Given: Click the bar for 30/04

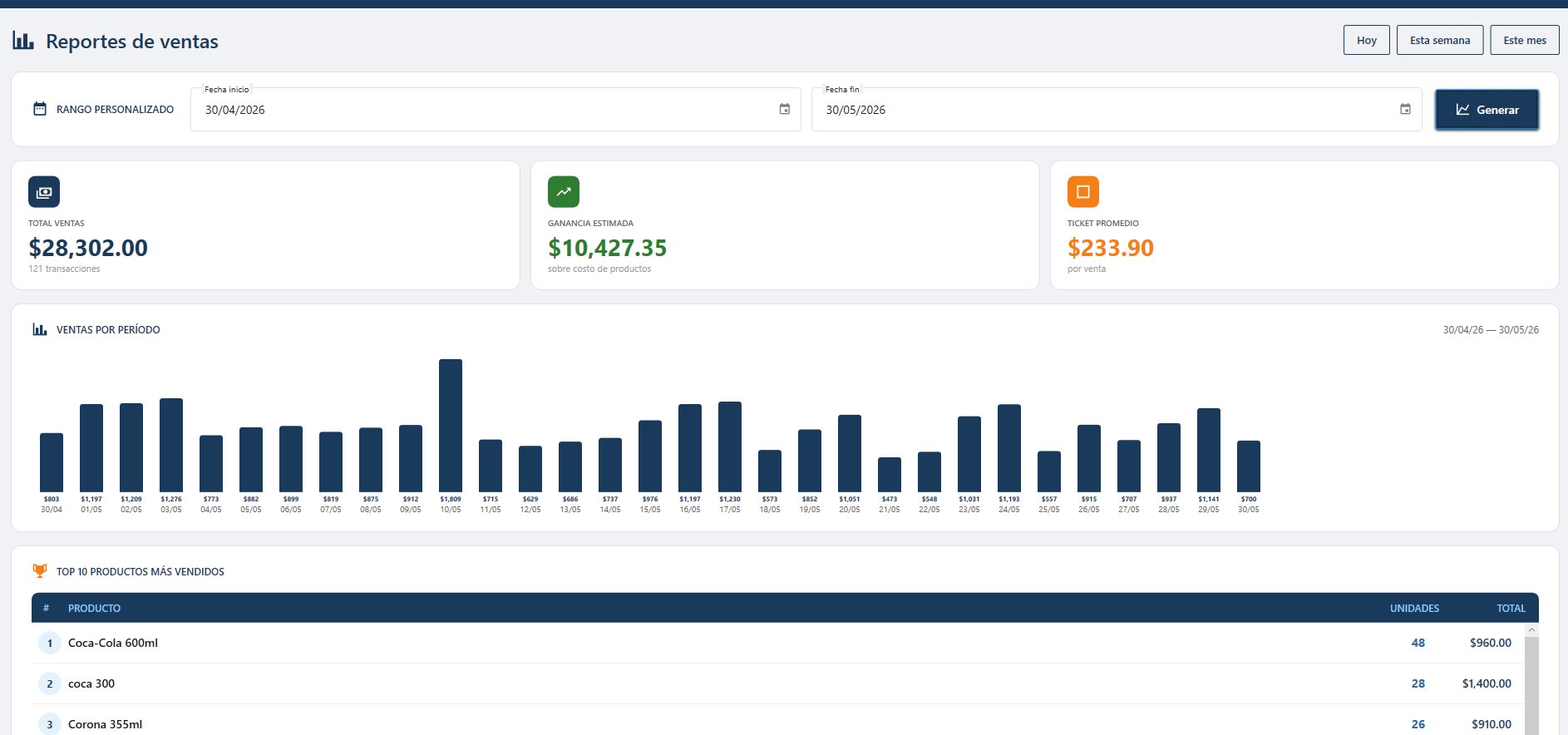Looking at the screenshot, I should click(x=52, y=462).
